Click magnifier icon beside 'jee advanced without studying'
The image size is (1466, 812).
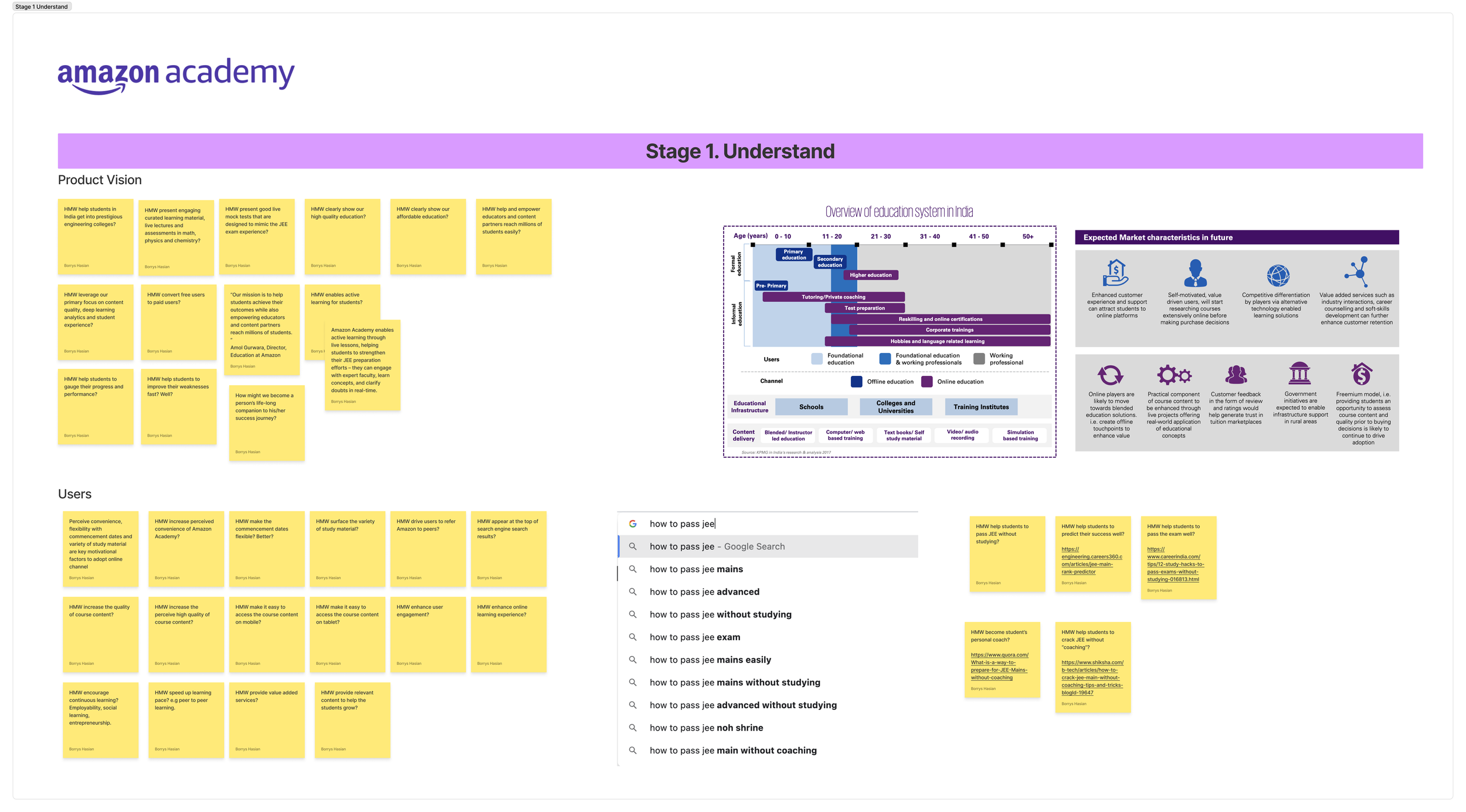coord(633,705)
